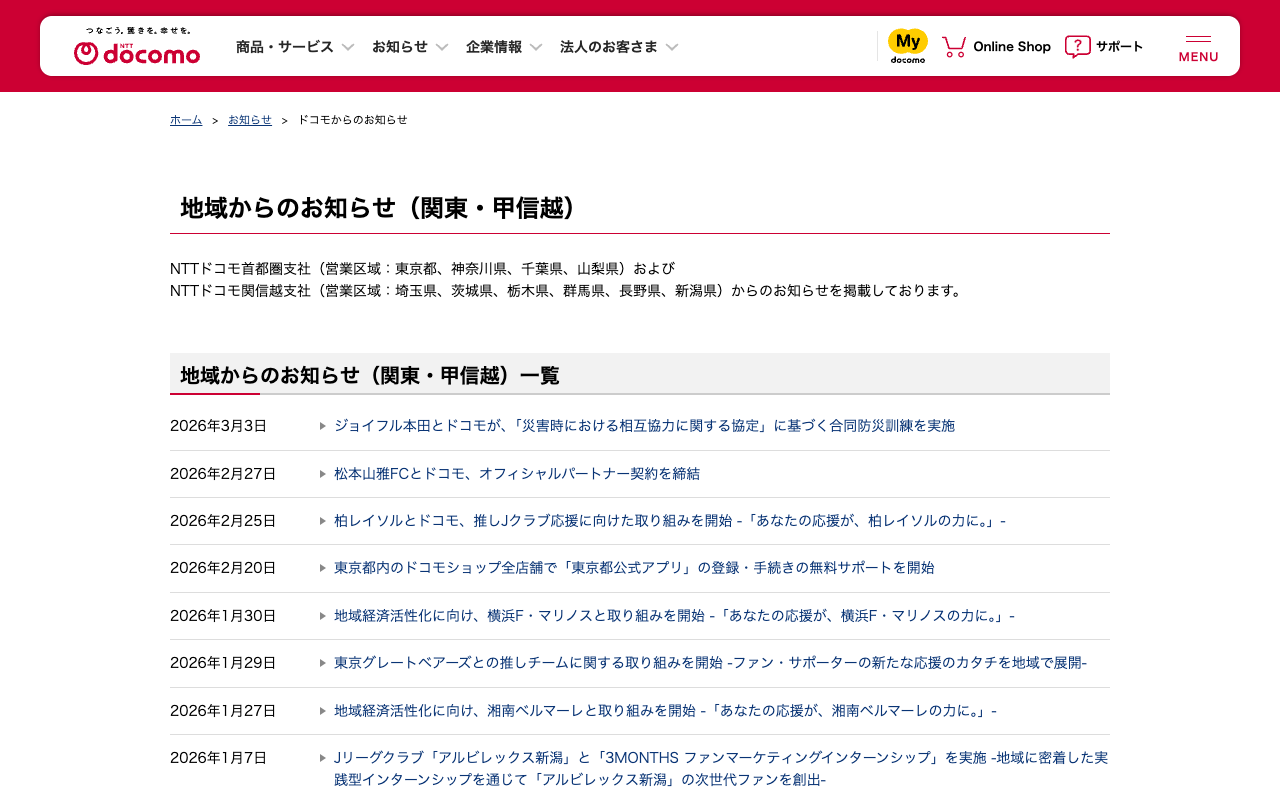1280x800 pixels.
Task: Select the date 2026年2月27日
Action: [x=223, y=474]
